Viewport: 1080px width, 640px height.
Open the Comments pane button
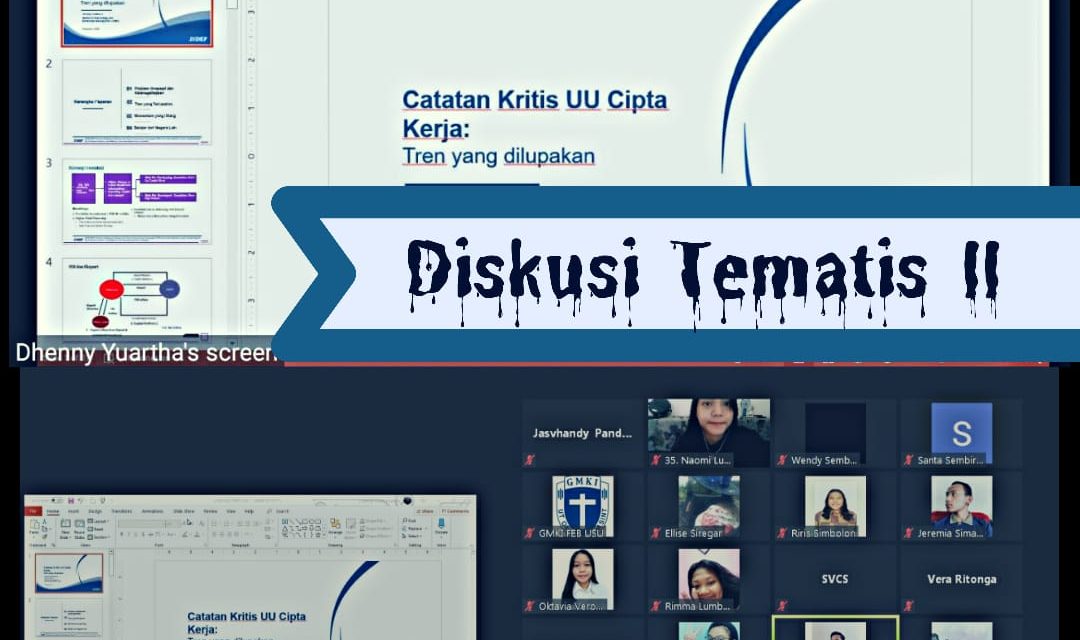(x=455, y=511)
